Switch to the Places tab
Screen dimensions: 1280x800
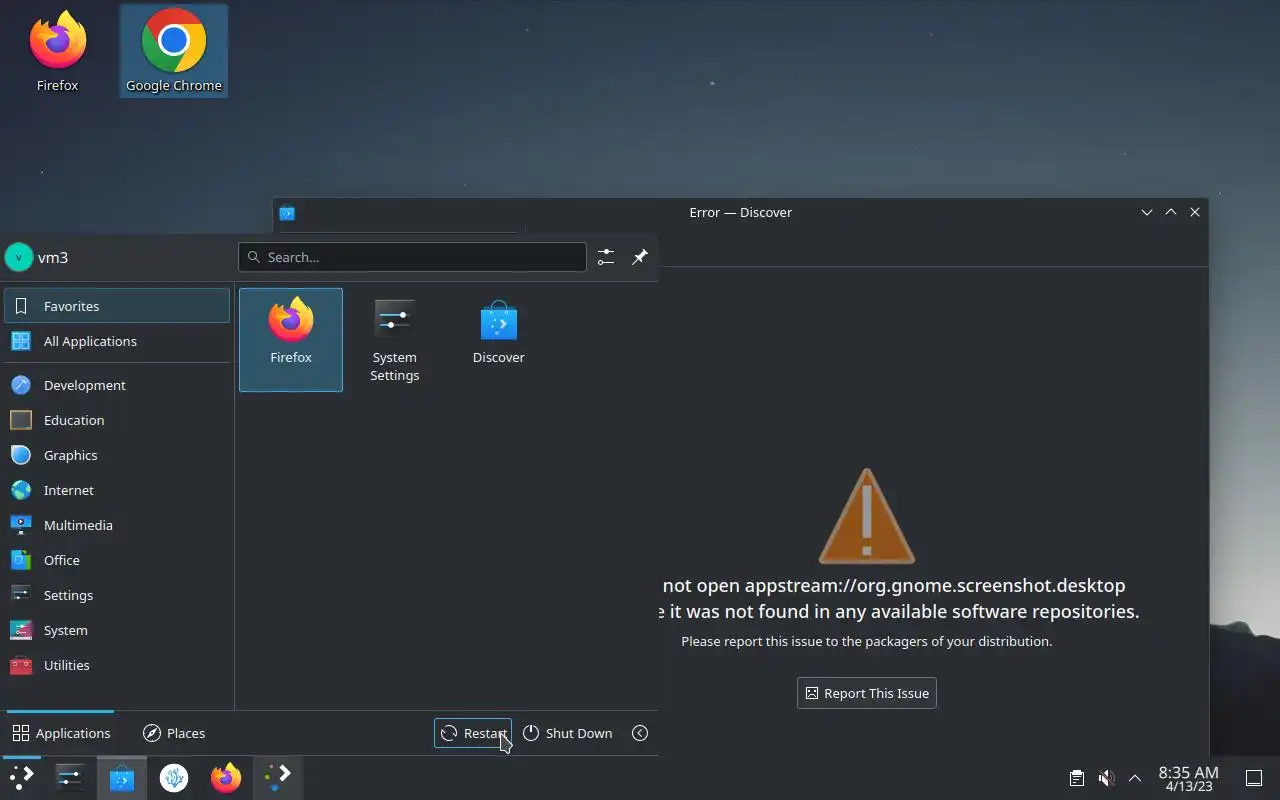(x=174, y=733)
